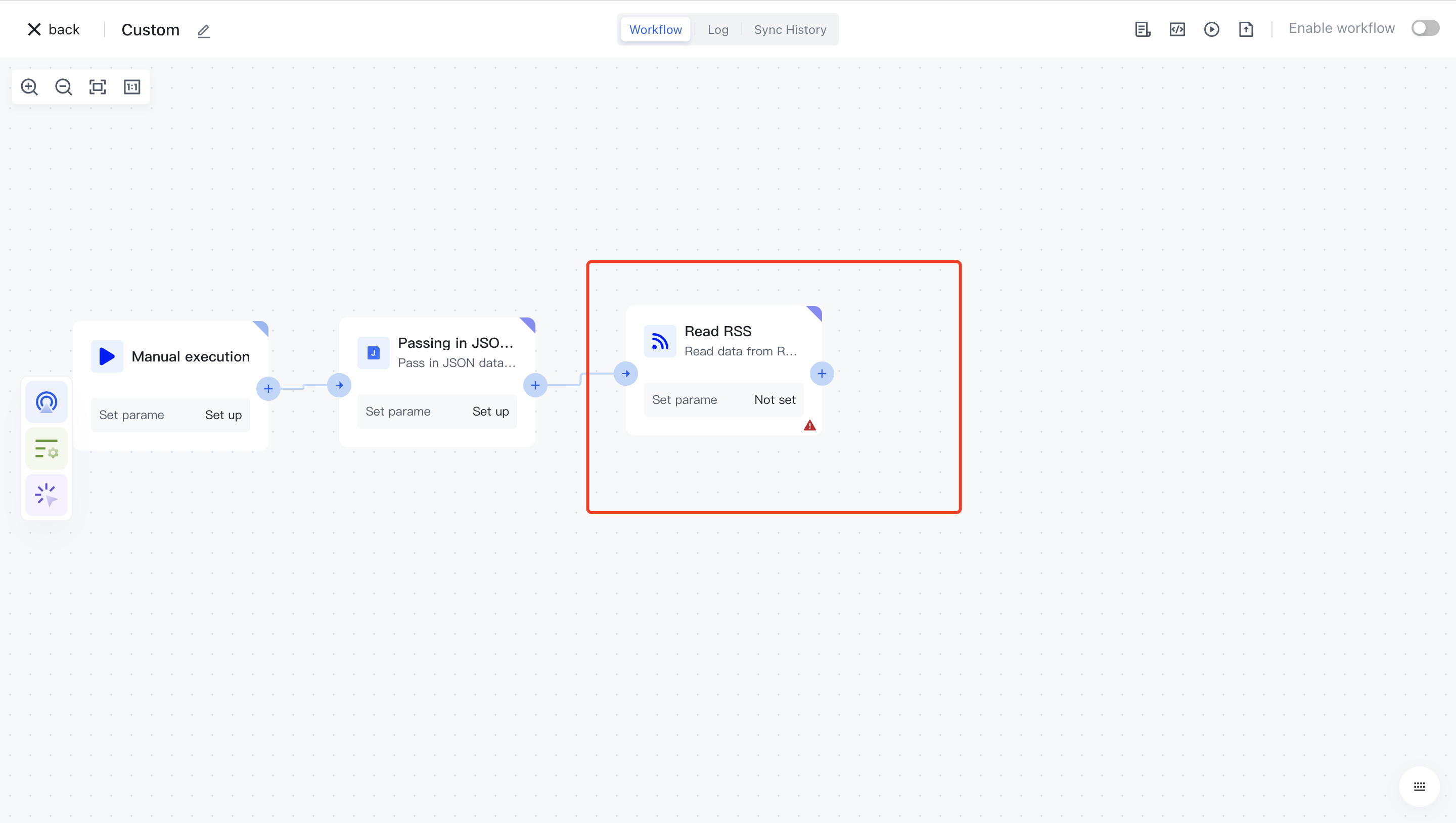Click the back button

[x=54, y=29]
